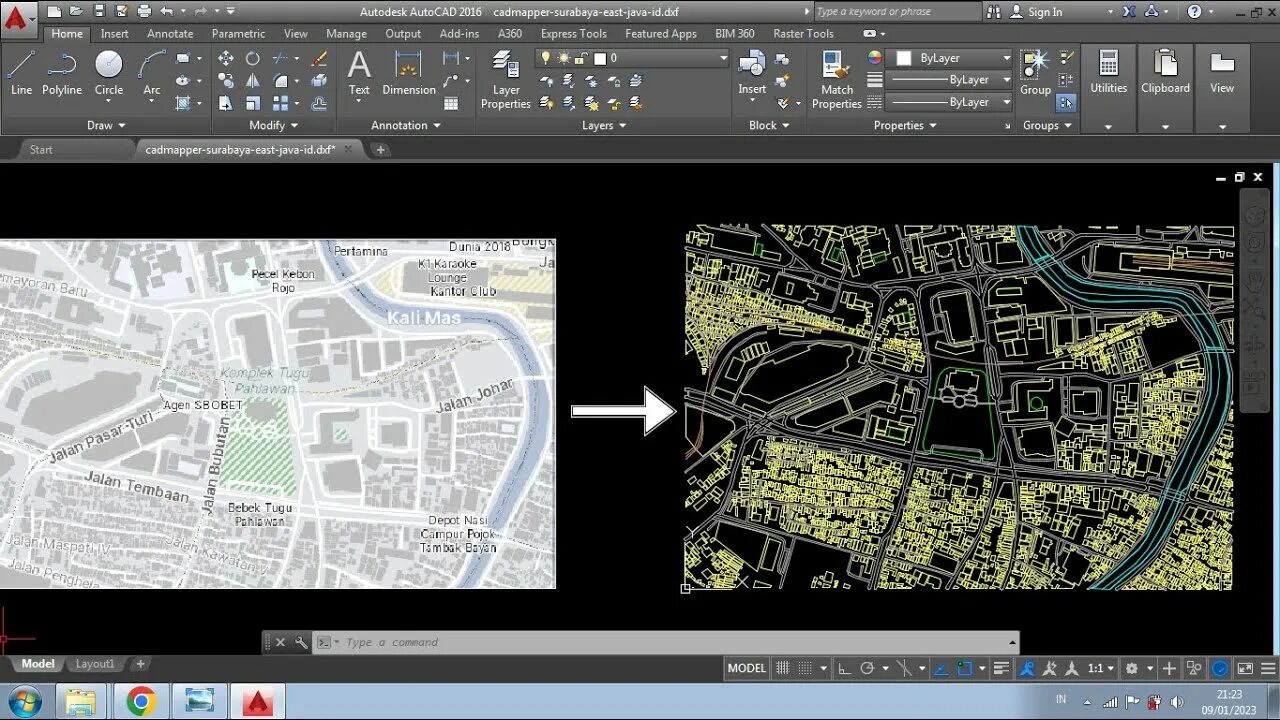1280x720 pixels.
Task: Toggle snap mode in status bar
Action: tap(804, 668)
